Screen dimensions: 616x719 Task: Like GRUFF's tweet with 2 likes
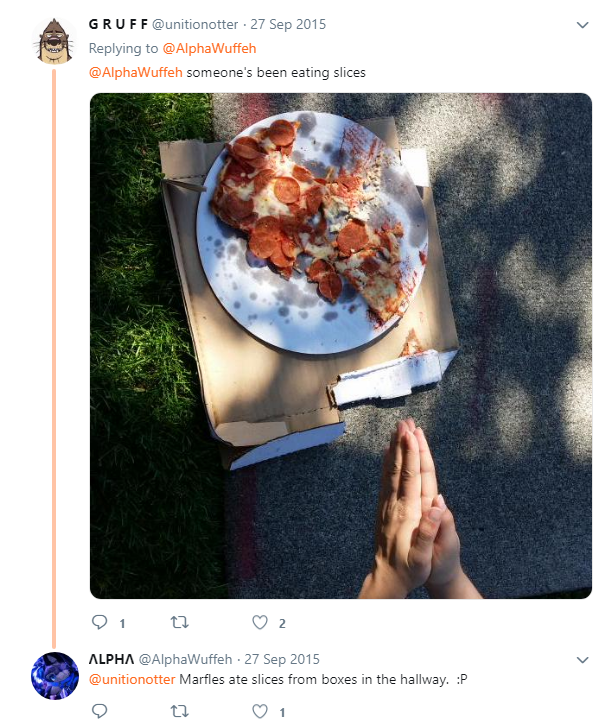260,622
